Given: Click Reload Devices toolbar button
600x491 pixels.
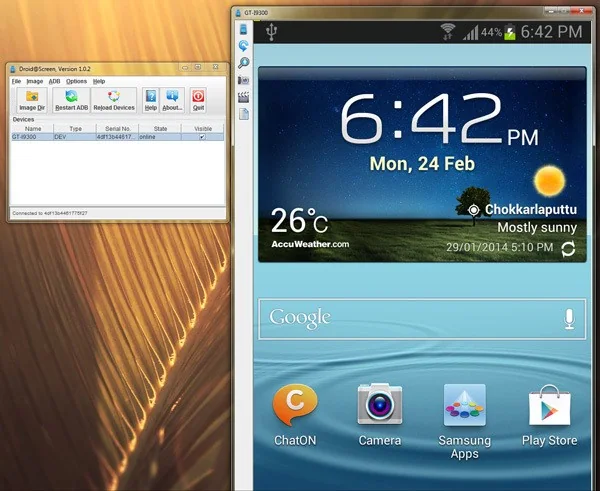Looking at the screenshot, I should [x=114, y=100].
